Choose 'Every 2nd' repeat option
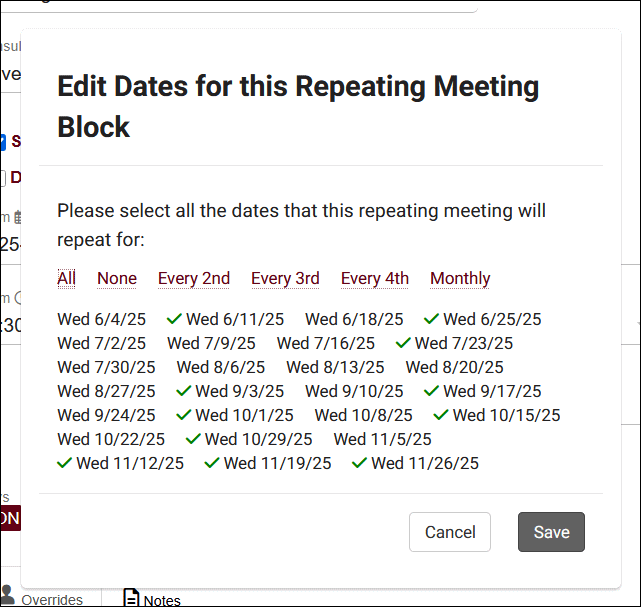This screenshot has height=607, width=641. pyautogui.click(x=194, y=278)
